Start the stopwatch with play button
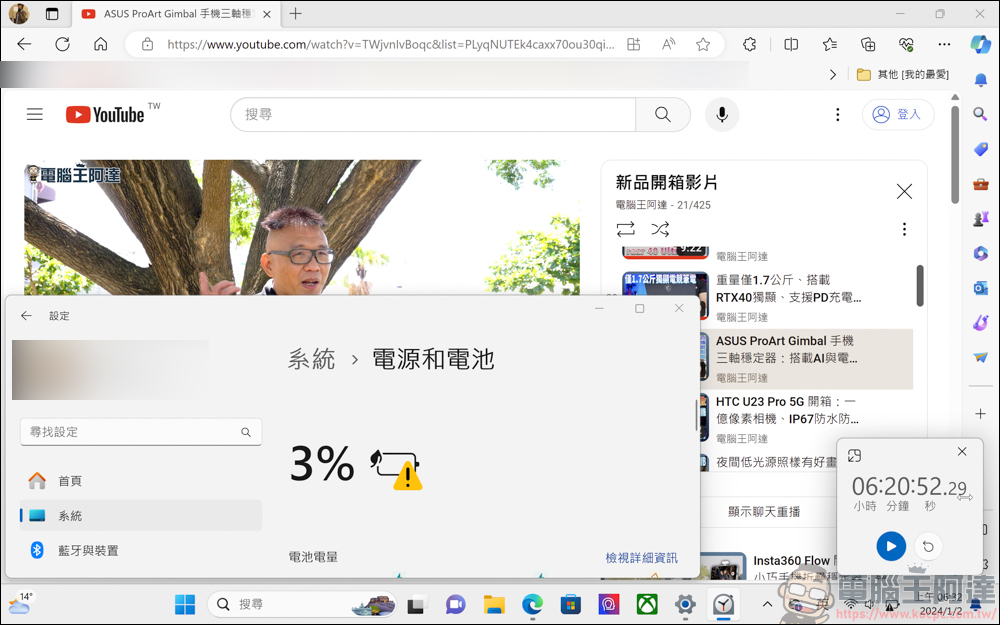The height and width of the screenshot is (625, 1000). 891,546
